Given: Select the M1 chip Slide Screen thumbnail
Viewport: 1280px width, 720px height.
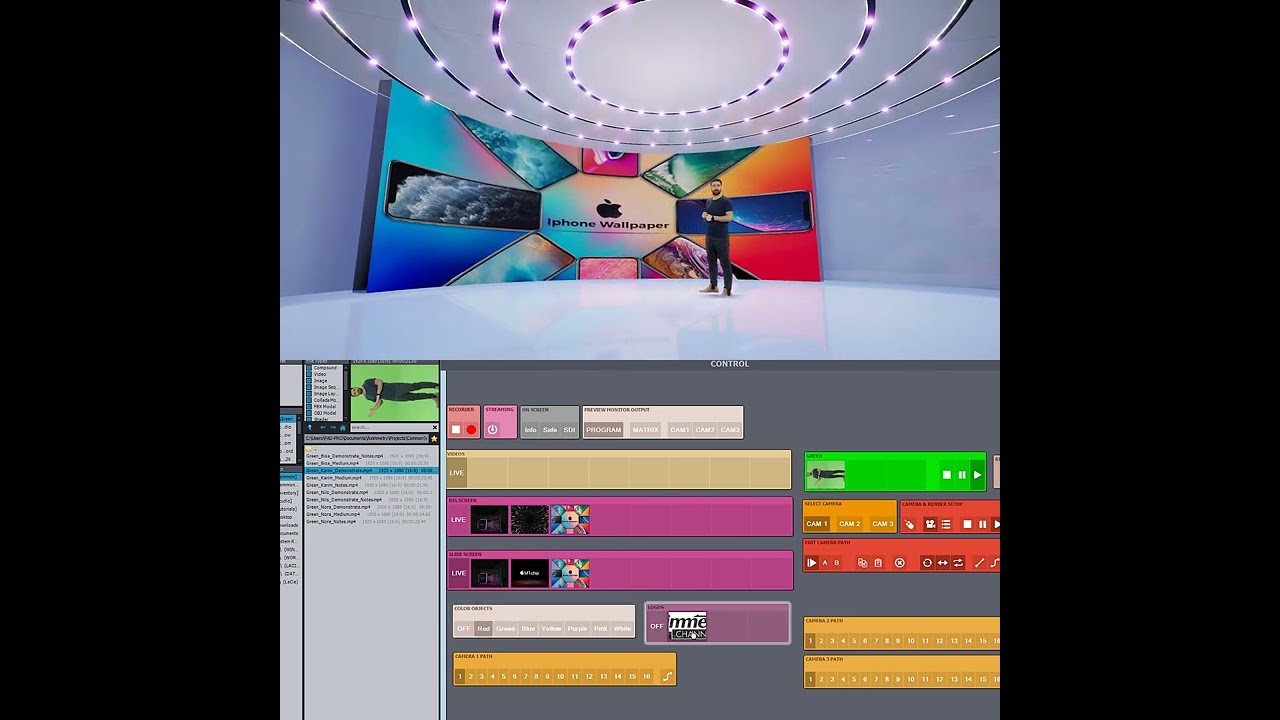Looking at the screenshot, I should coord(530,573).
